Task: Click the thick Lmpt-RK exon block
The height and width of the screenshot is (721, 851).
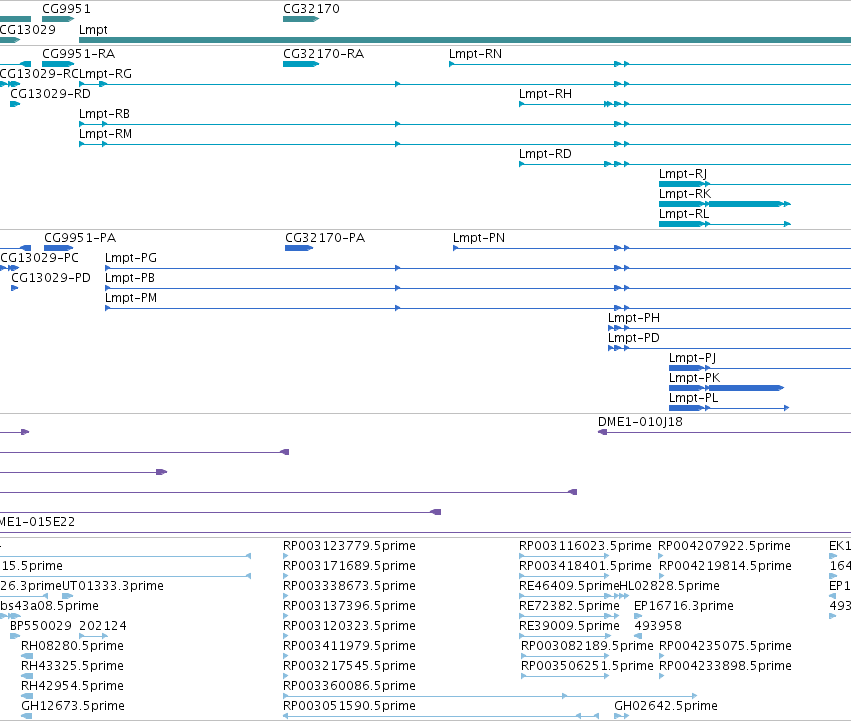Action: 745,204
